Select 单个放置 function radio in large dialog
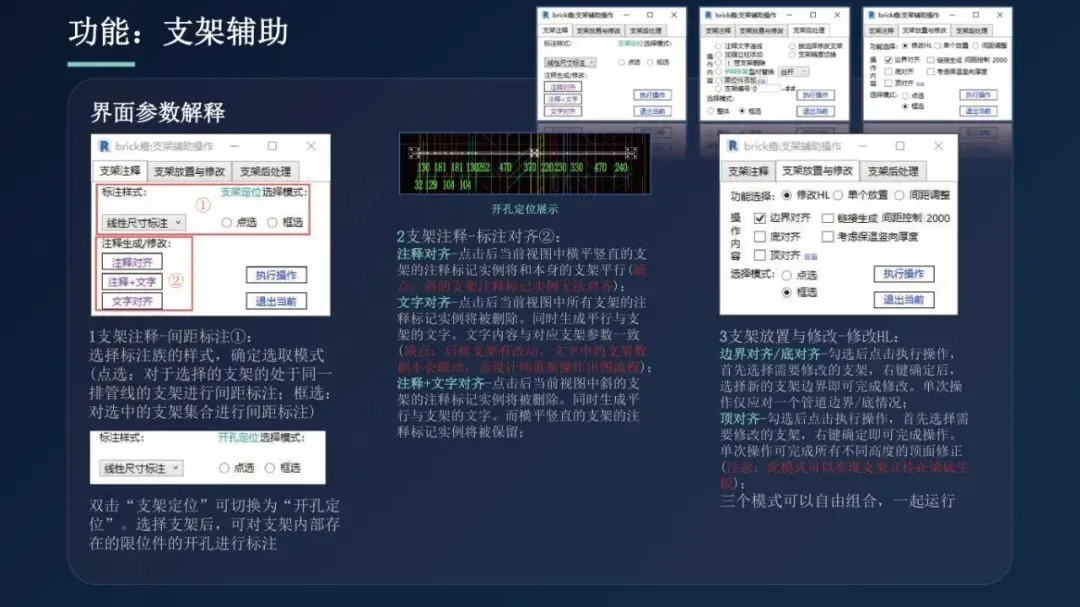This screenshot has height=607, width=1080. coord(838,196)
